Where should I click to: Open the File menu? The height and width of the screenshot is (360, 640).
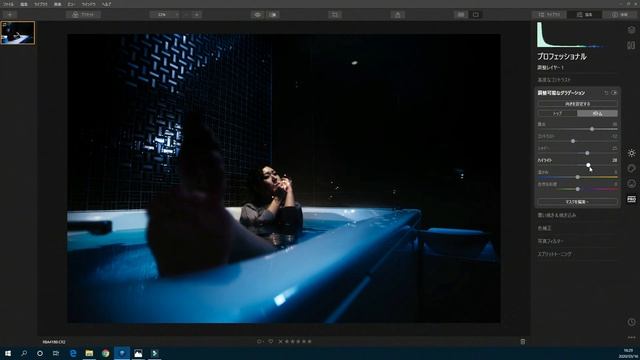click(8, 4)
